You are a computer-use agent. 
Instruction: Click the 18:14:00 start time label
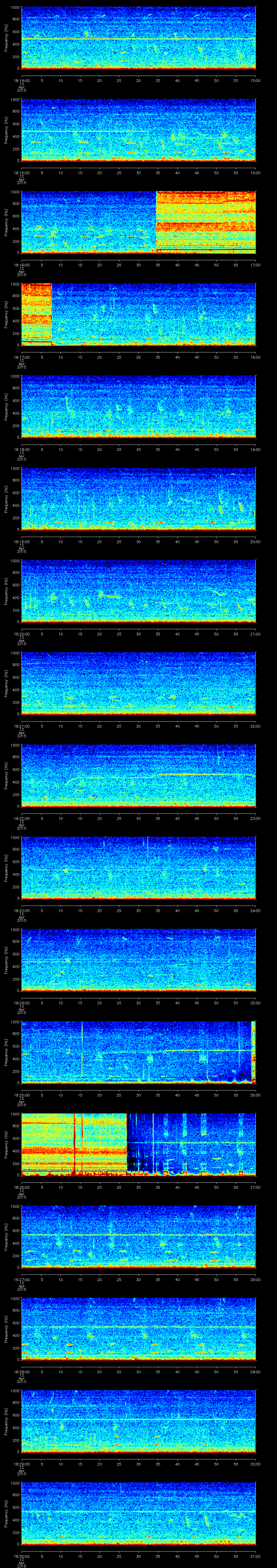click(21, 80)
